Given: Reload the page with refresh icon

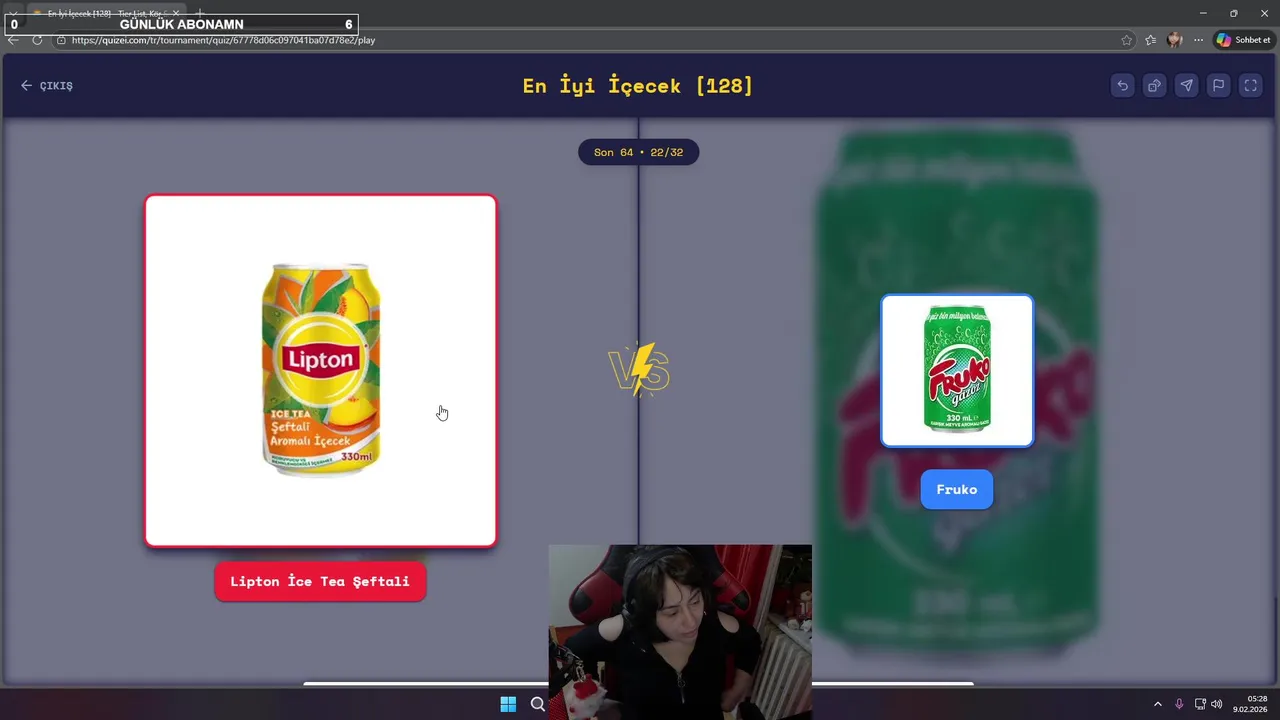Looking at the screenshot, I should (x=37, y=40).
